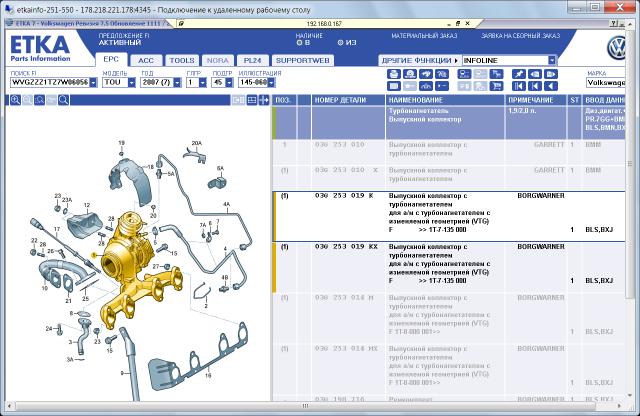Click the plain magnifier search icon
640x416 pixels.
pyautogui.click(x=63, y=100)
